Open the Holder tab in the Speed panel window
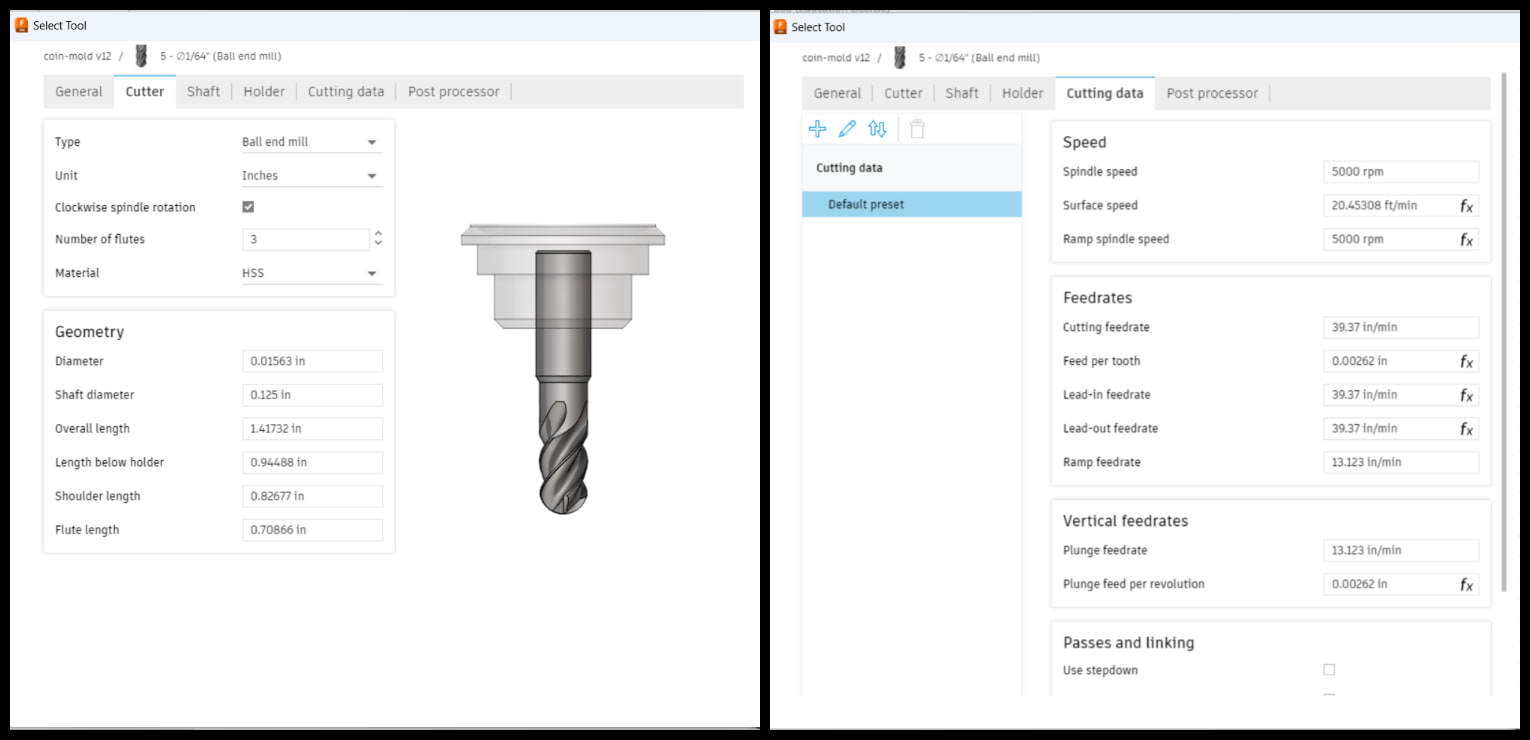 (1023, 93)
